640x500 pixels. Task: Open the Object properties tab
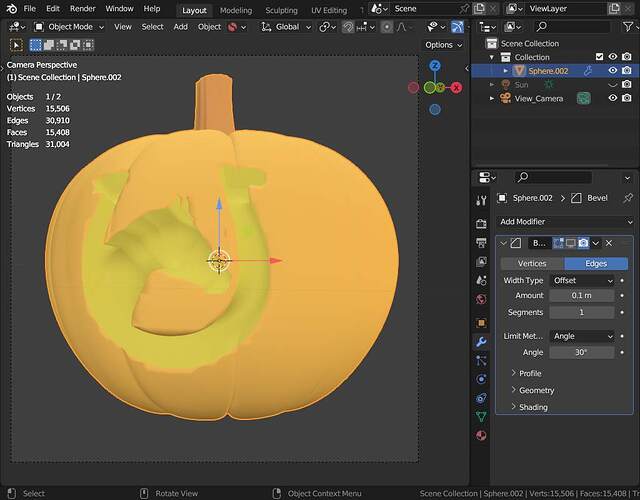pos(481,323)
